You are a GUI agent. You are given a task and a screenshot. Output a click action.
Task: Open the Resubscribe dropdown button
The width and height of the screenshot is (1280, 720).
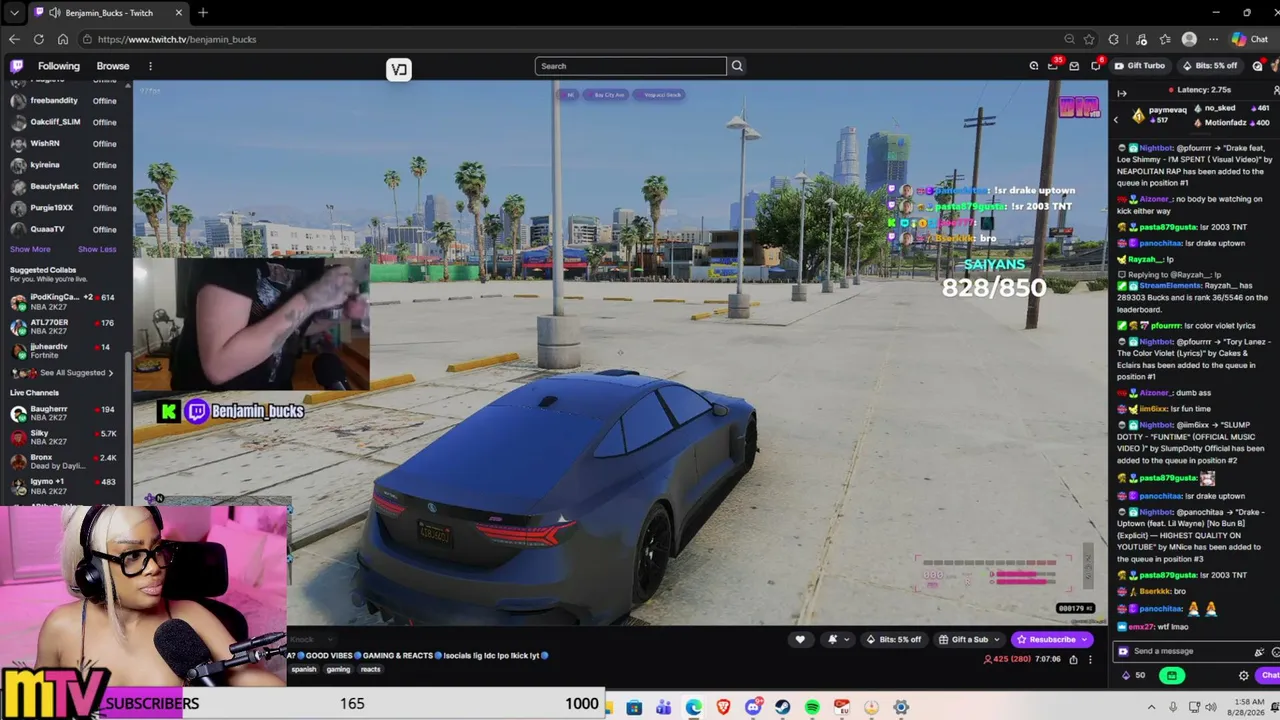(x=1052, y=640)
